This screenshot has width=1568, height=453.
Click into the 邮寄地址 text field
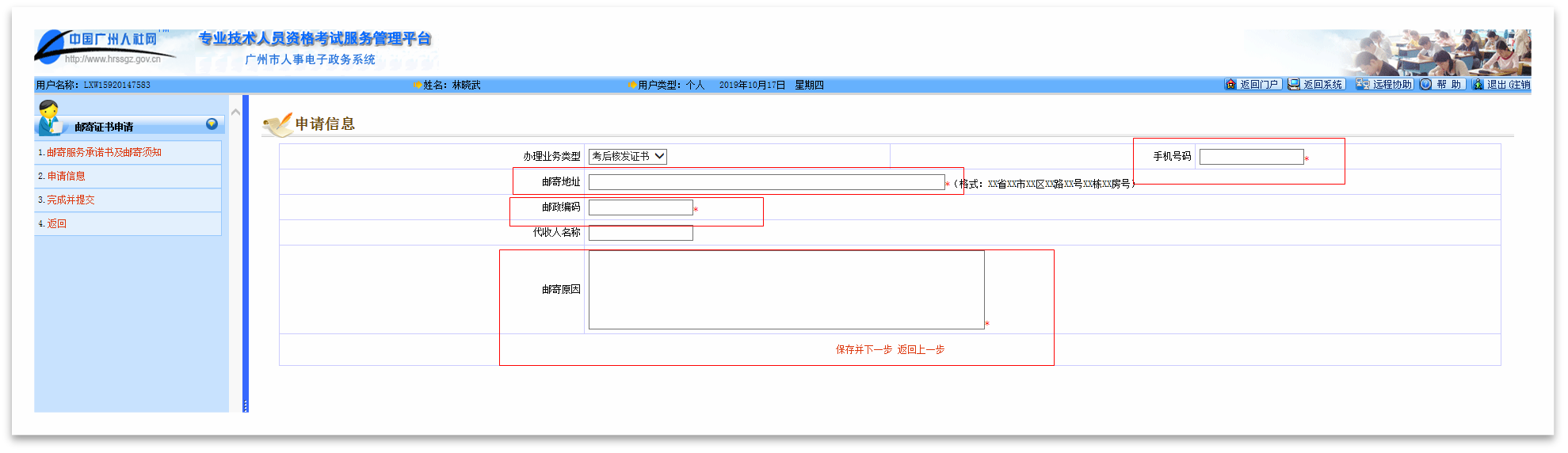tap(766, 182)
